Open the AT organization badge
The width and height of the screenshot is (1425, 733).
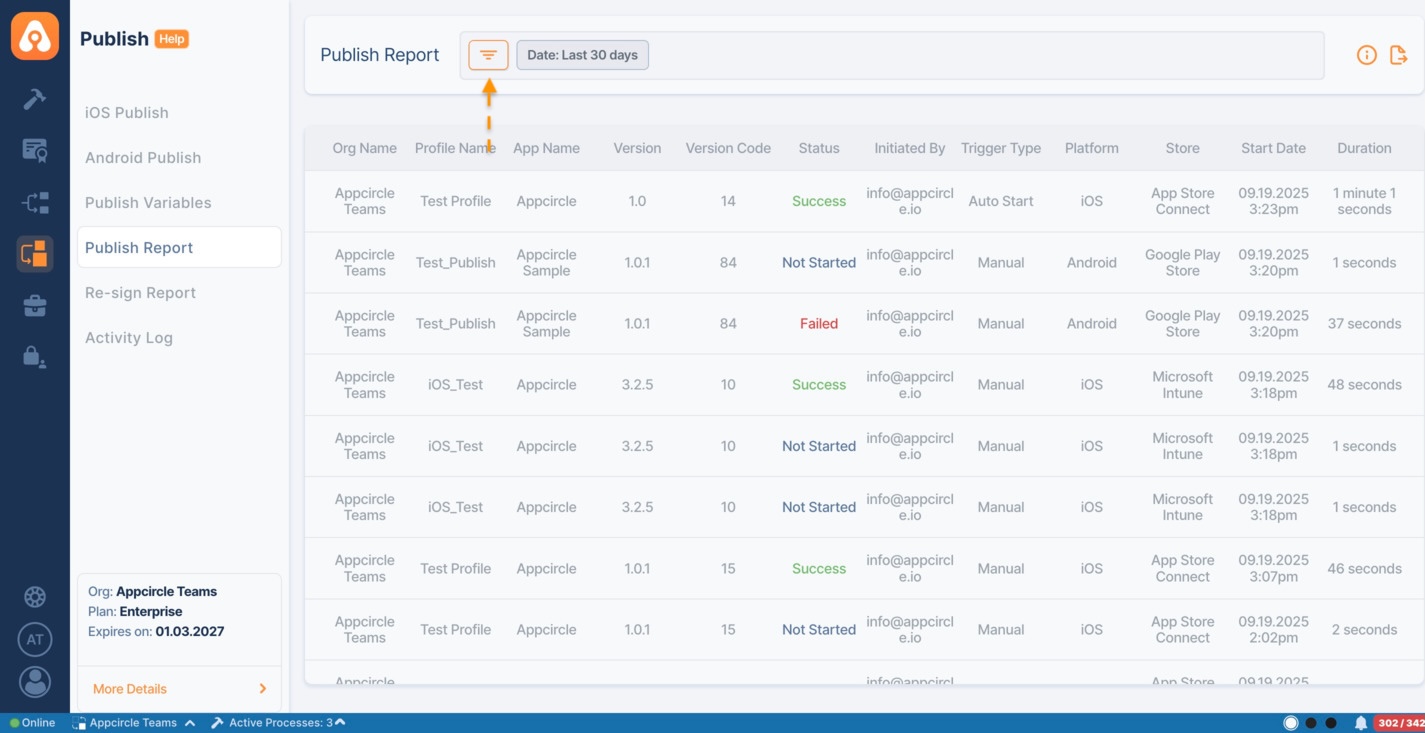click(35, 640)
